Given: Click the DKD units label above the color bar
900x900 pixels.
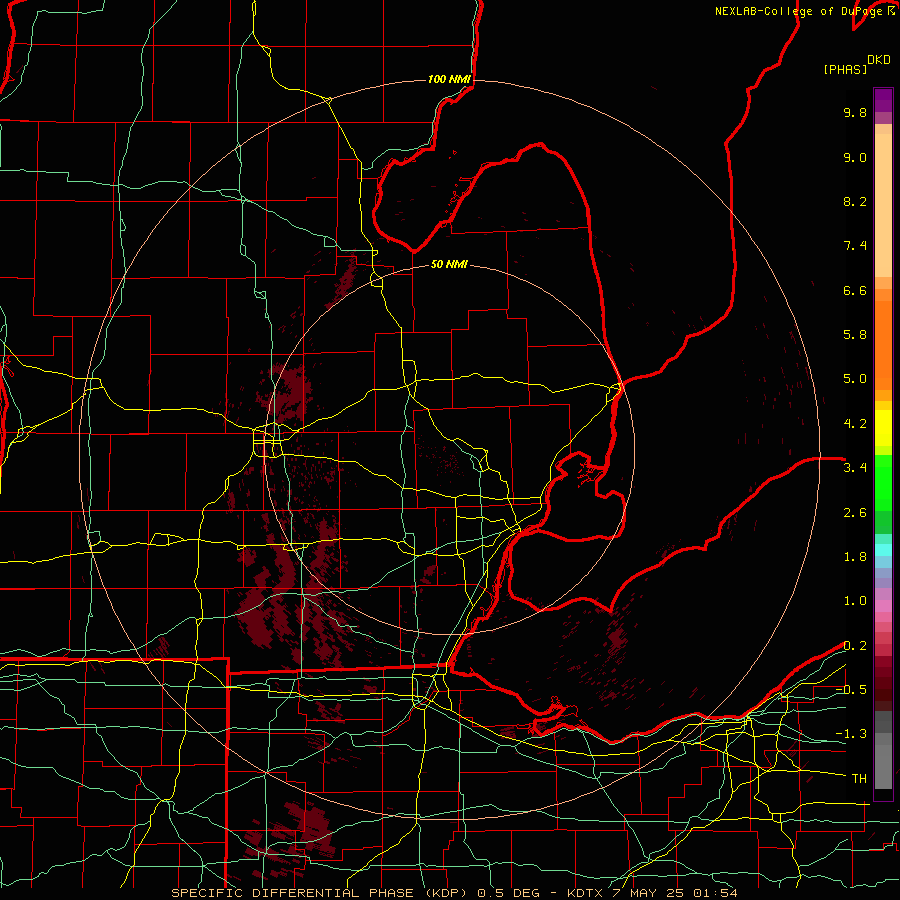Looking at the screenshot, I should coord(879,60).
